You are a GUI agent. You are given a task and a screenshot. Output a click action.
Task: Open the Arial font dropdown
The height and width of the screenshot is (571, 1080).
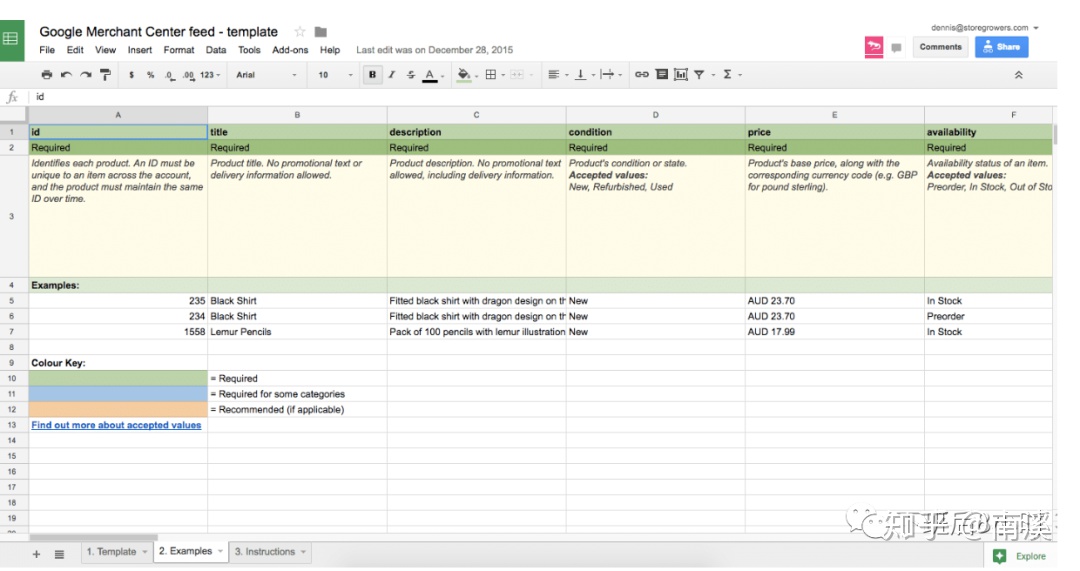[266, 74]
